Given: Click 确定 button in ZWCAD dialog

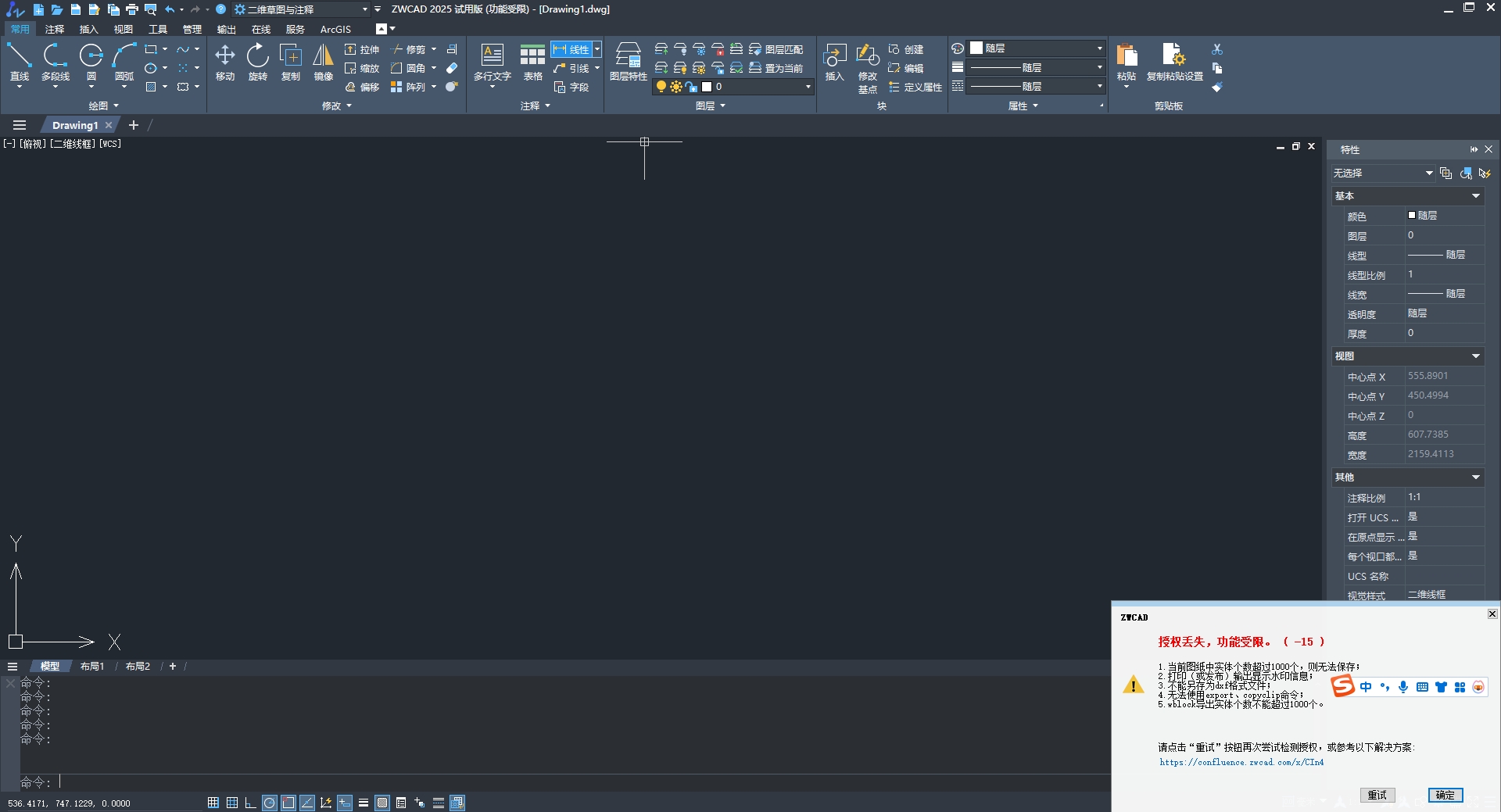Looking at the screenshot, I should (x=1445, y=795).
